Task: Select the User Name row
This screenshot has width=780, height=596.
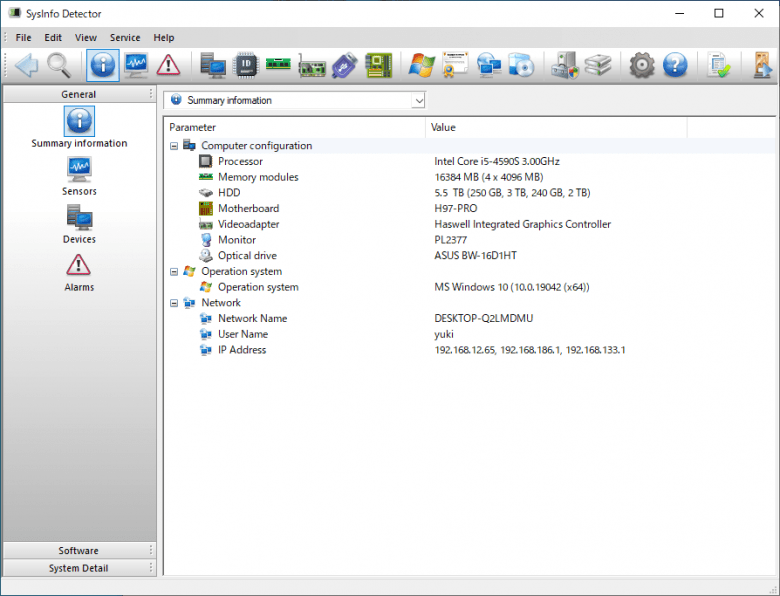Action: tap(469, 334)
